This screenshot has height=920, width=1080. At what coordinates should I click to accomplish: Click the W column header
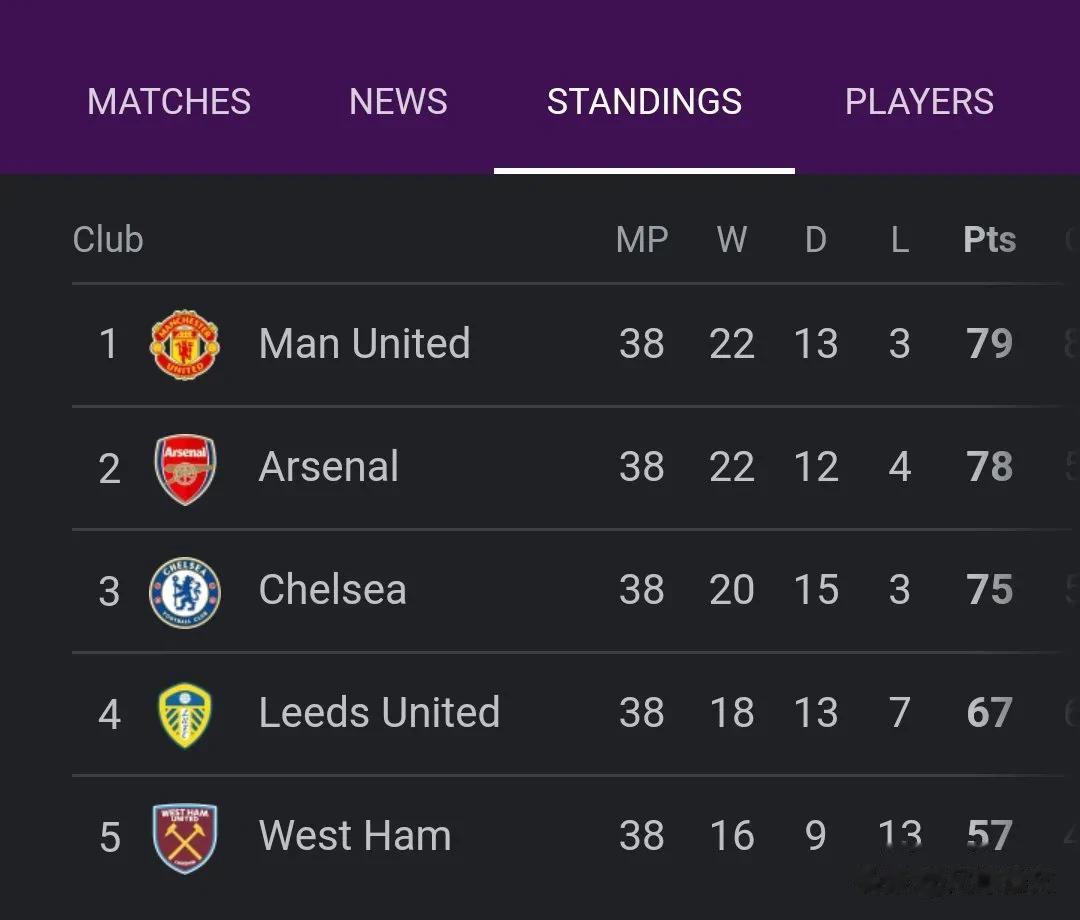pos(731,240)
